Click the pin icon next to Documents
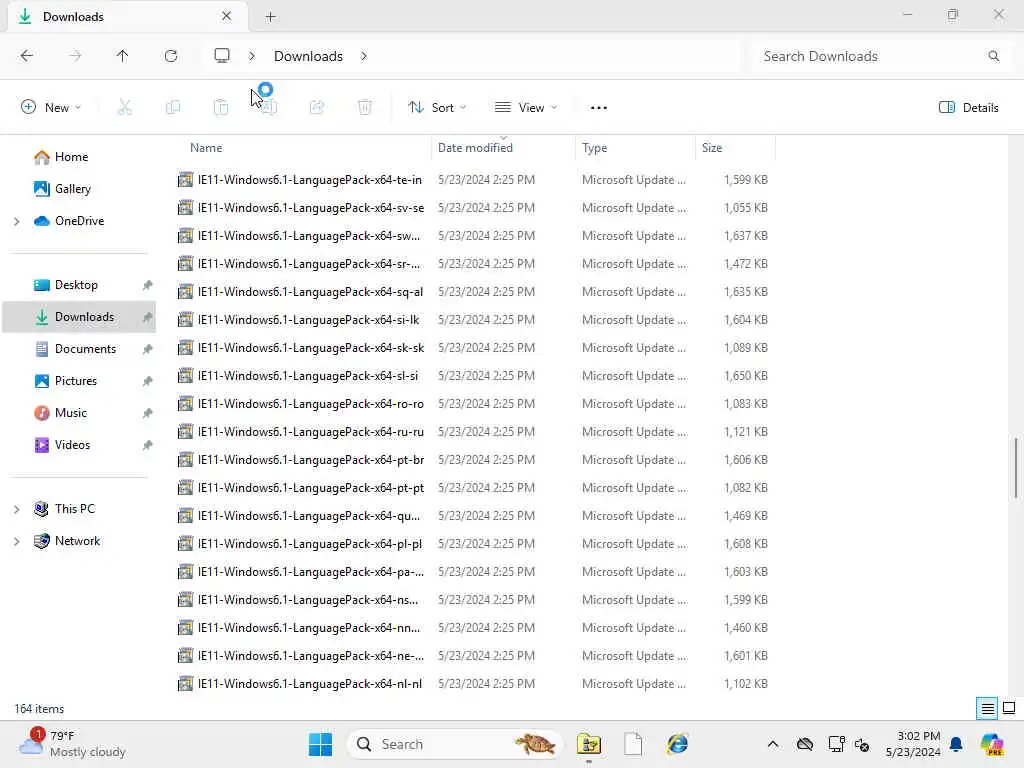1024x768 pixels. (148, 349)
